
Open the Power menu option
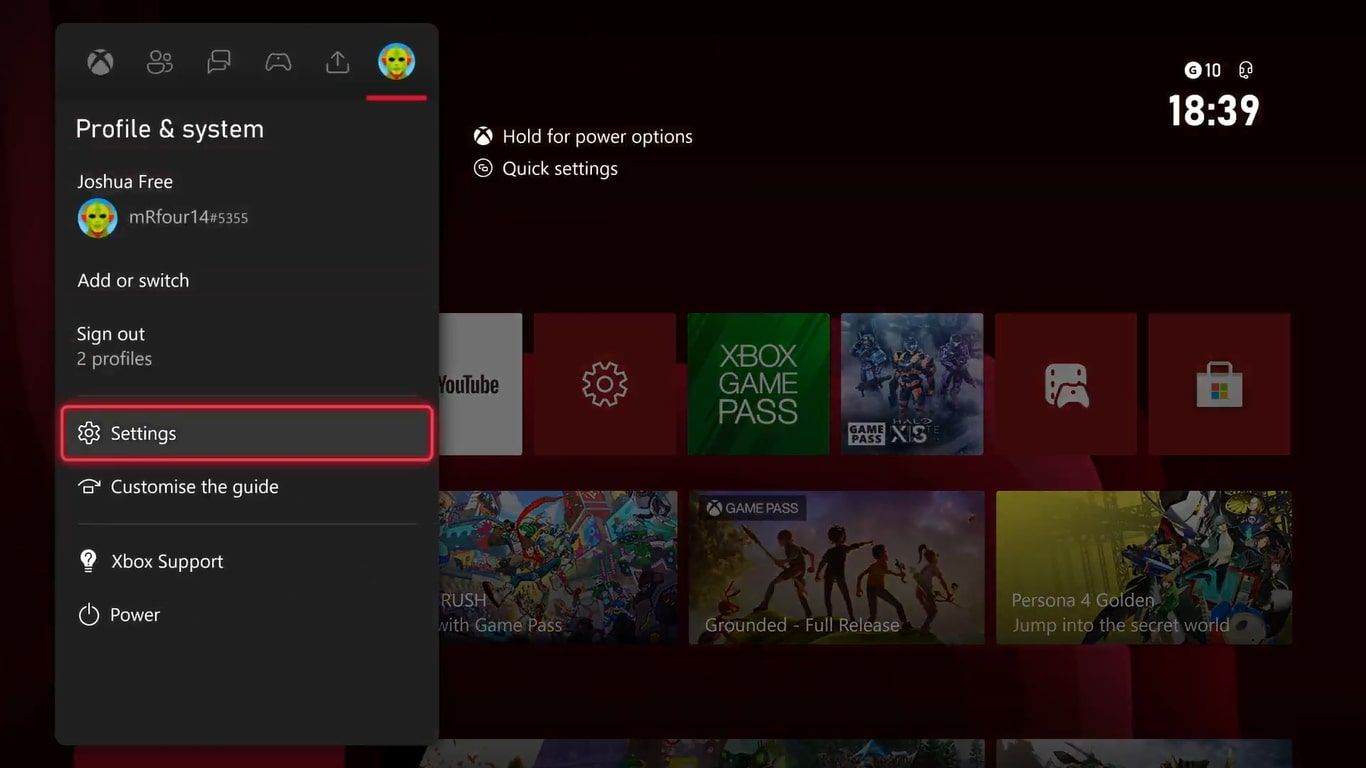tap(135, 614)
